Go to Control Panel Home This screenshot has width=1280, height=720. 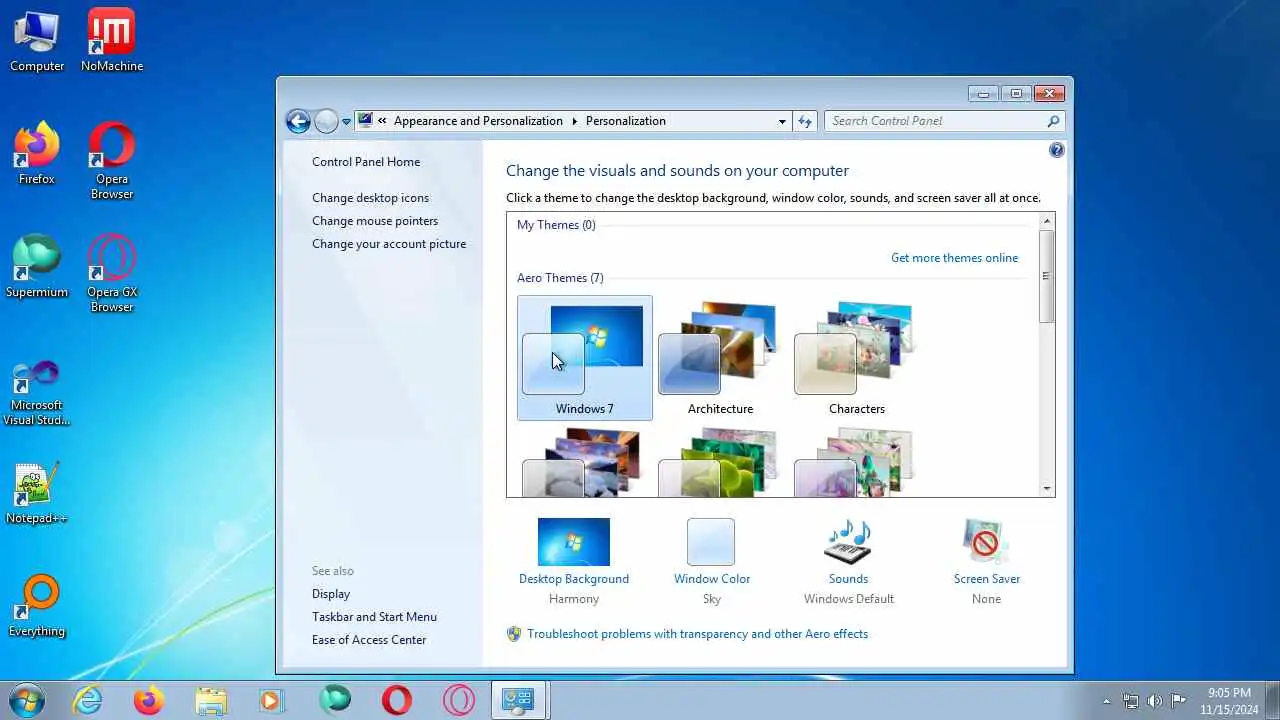366,162
